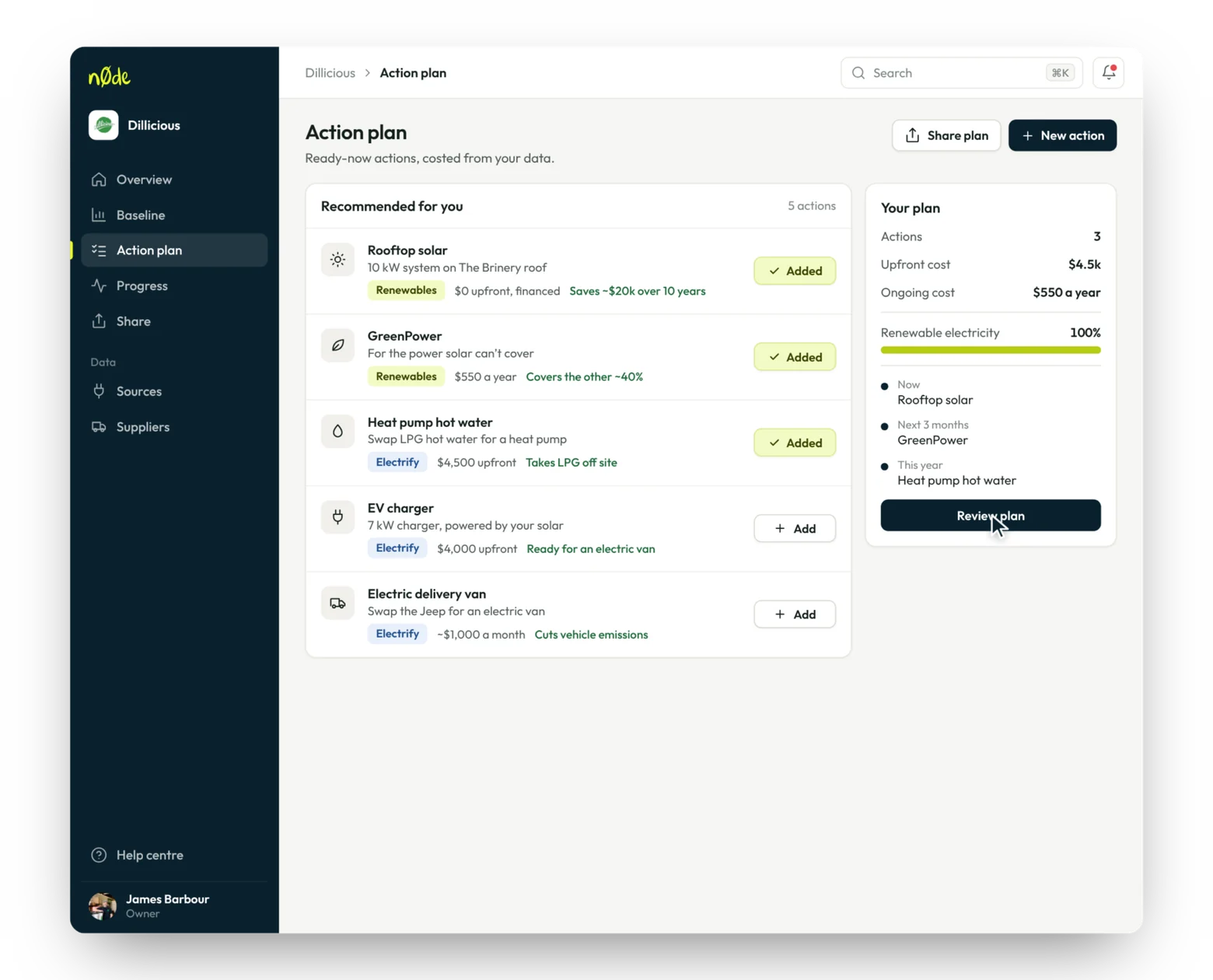1213x980 pixels.
Task: Click the '$550 a year' ongoing cost
Action: pos(1067,292)
